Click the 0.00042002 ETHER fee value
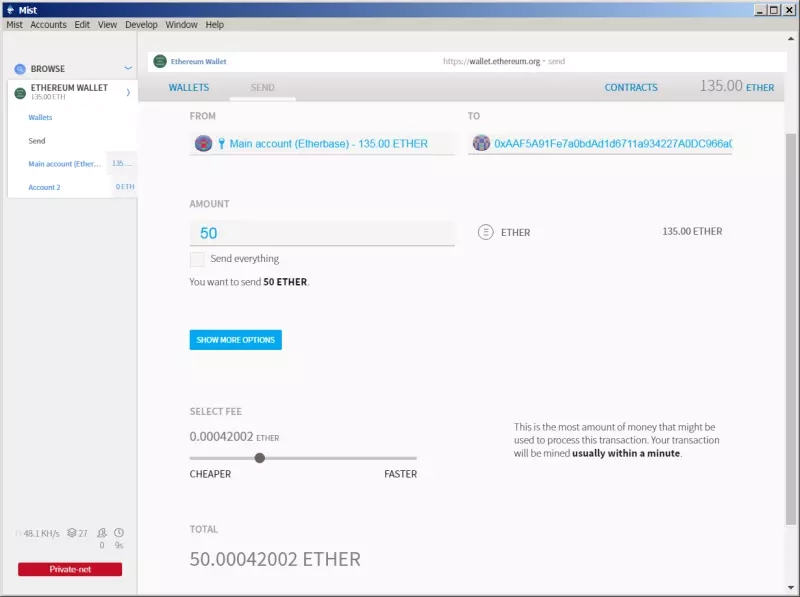The width and height of the screenshot is (800, 597). 234,437
